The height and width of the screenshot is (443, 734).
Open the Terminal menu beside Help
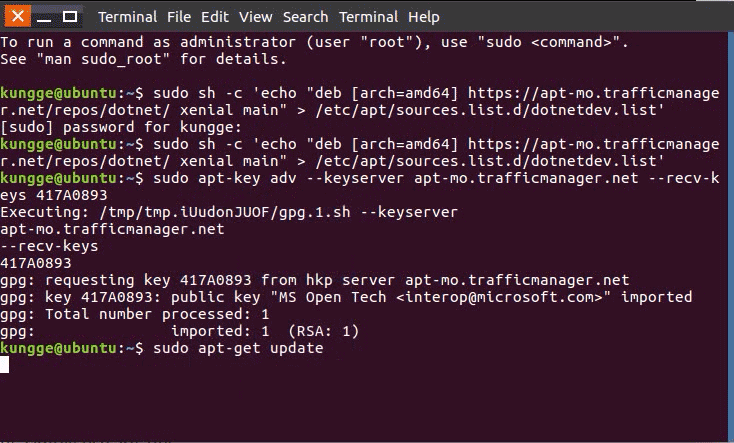pyautogui.click(x=368, y=17)
